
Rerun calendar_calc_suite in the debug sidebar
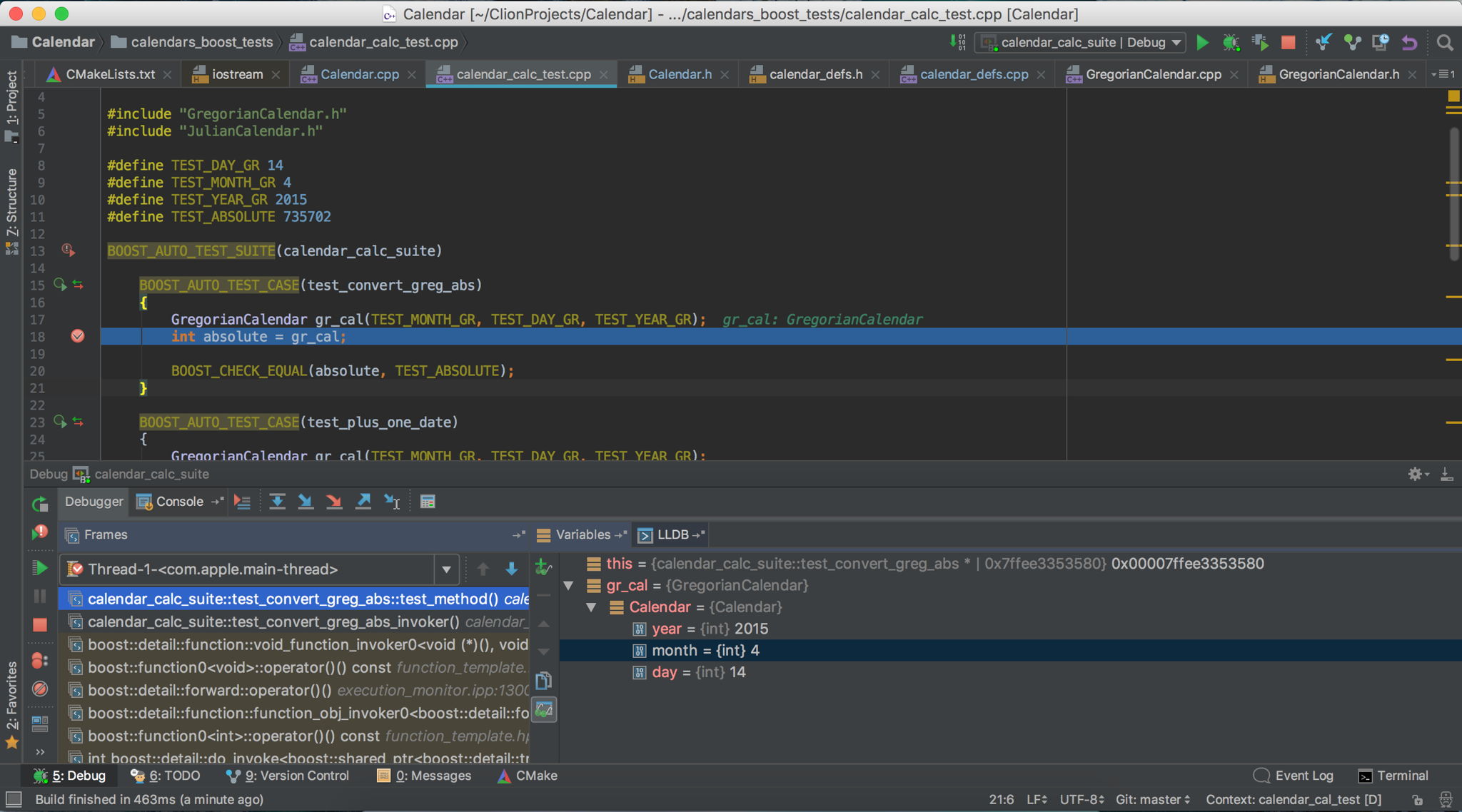click(40, 504)
